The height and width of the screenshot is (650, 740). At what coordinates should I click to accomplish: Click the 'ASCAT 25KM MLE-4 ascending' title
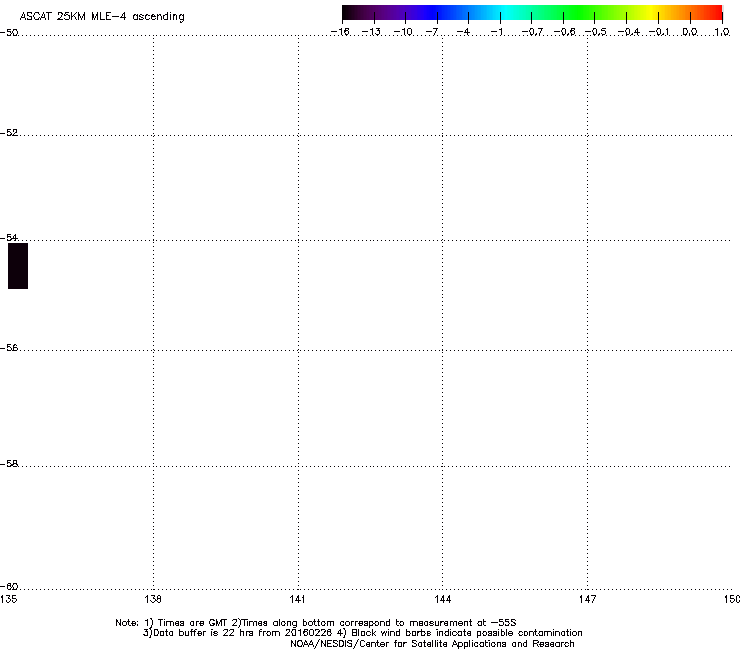(x=102, y=17)
